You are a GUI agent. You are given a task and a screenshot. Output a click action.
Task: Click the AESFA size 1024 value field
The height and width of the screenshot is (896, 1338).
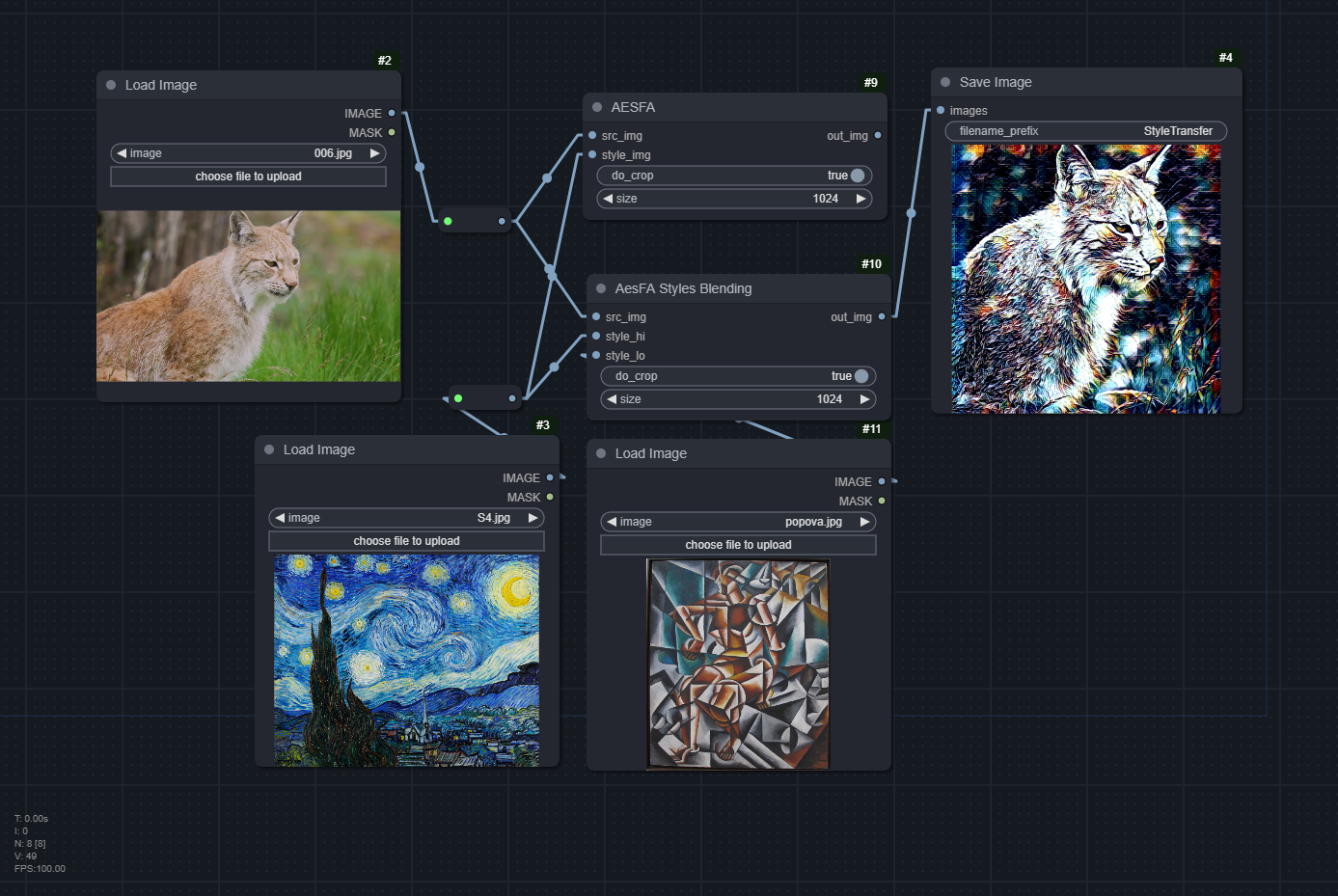click(734, 199)
